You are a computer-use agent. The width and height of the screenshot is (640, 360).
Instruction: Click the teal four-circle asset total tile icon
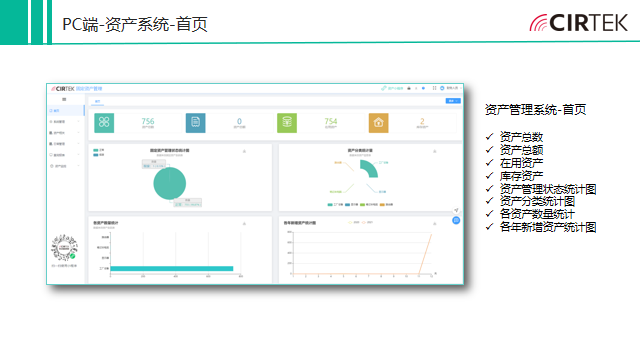[x=104, y=123]
